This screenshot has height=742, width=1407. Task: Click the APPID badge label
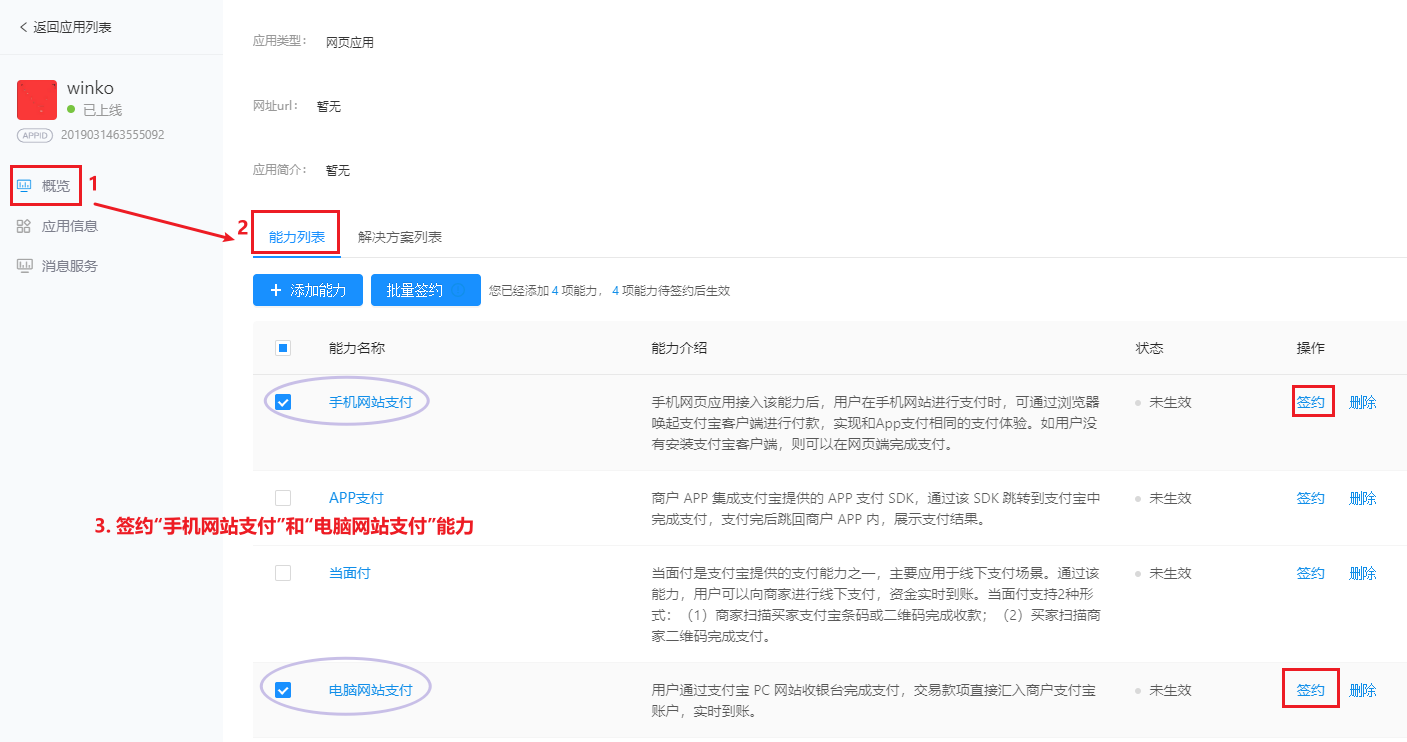[35, 134]
